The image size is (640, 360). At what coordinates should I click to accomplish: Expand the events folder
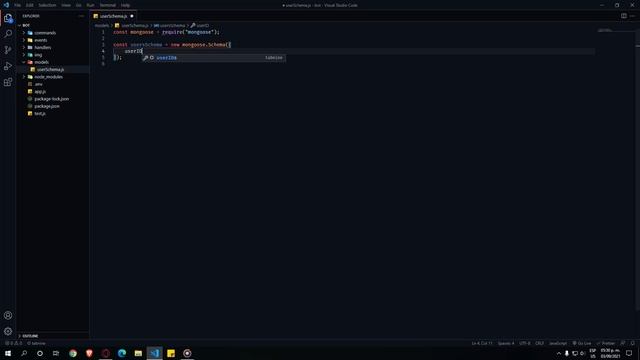(x=40, y=40)
